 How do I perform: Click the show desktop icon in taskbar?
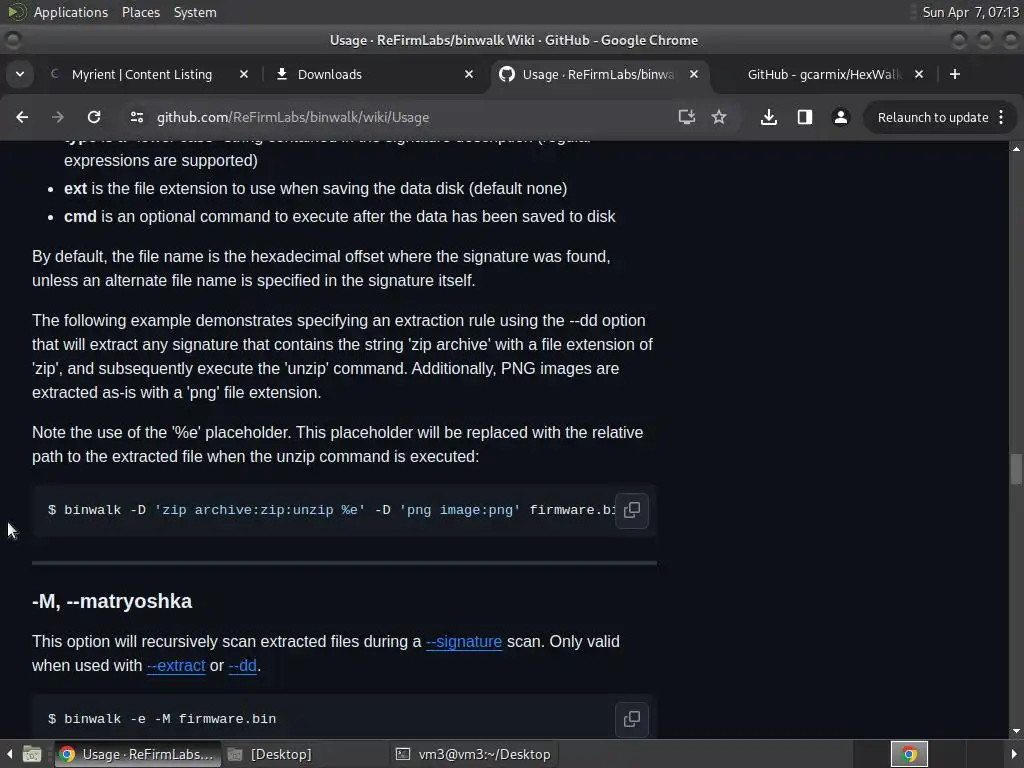(31, 754)
